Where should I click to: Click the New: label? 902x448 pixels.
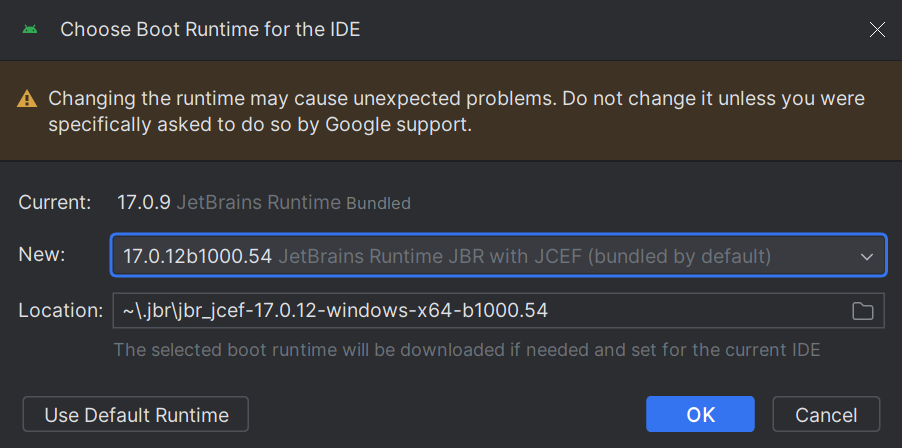tap(42, 255)
